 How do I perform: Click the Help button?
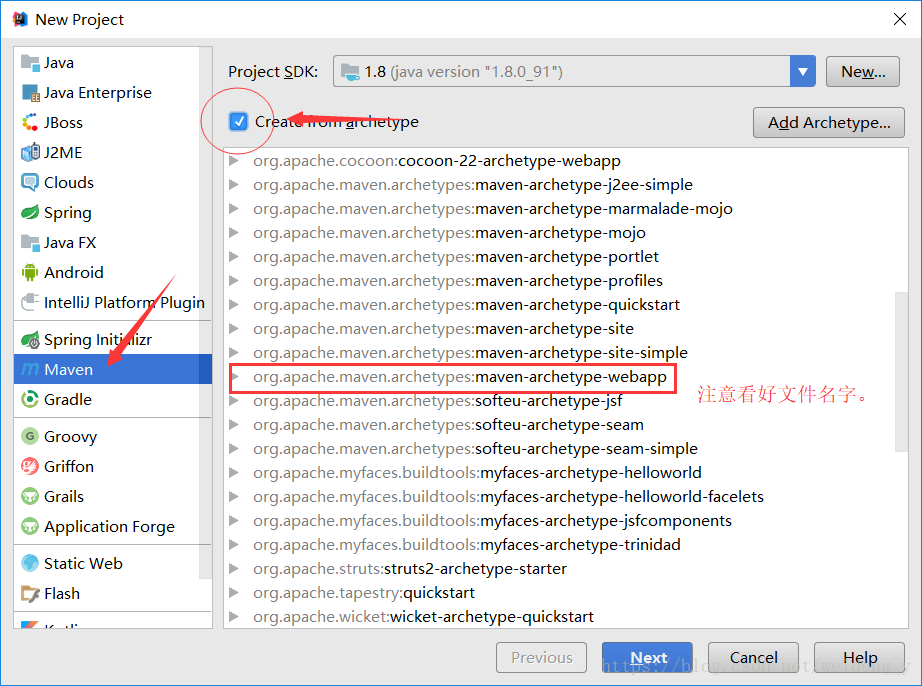pyautogui.click(x=859, y=657)
